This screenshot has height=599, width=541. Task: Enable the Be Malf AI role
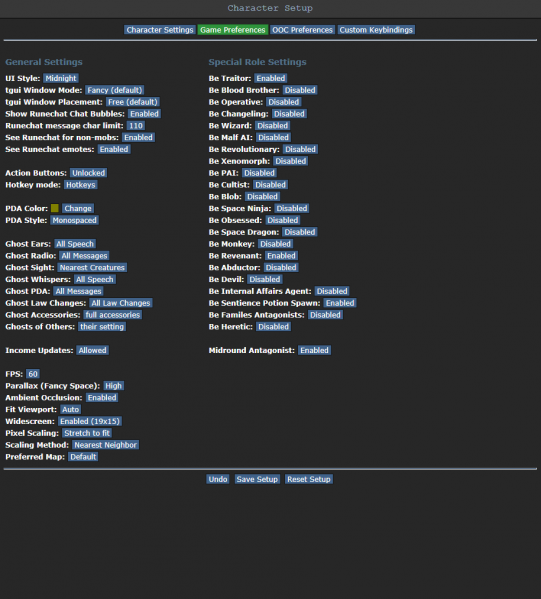pyautogui.click(x=274, y=138)
